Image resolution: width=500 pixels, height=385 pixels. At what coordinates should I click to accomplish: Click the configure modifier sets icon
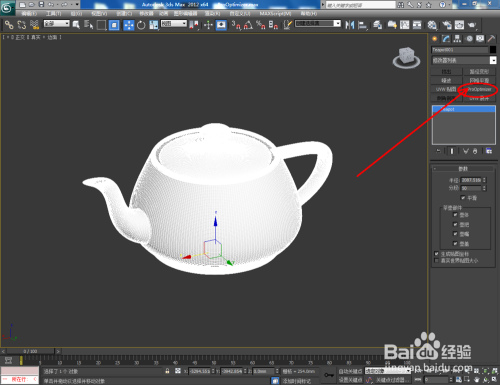coord(489,151)
